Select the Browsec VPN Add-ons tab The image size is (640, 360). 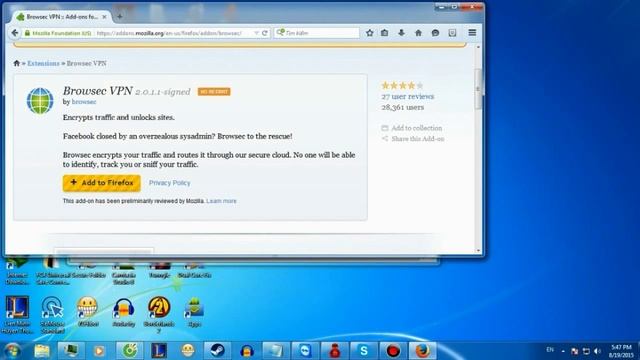tap(61, 17)
